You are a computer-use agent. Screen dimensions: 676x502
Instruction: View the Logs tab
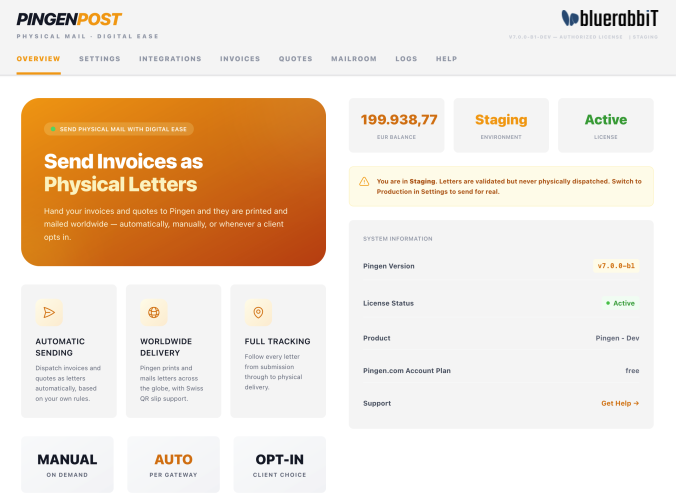pos(406,59)
